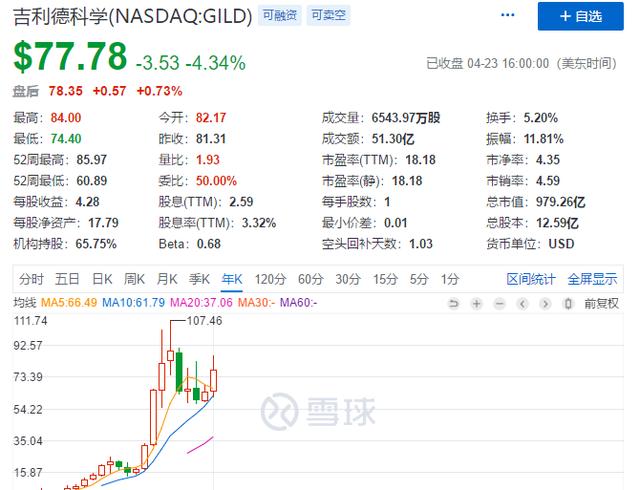Click the 今开 value 82.17
The image size is (640, 490).
(x=211, y=118)
